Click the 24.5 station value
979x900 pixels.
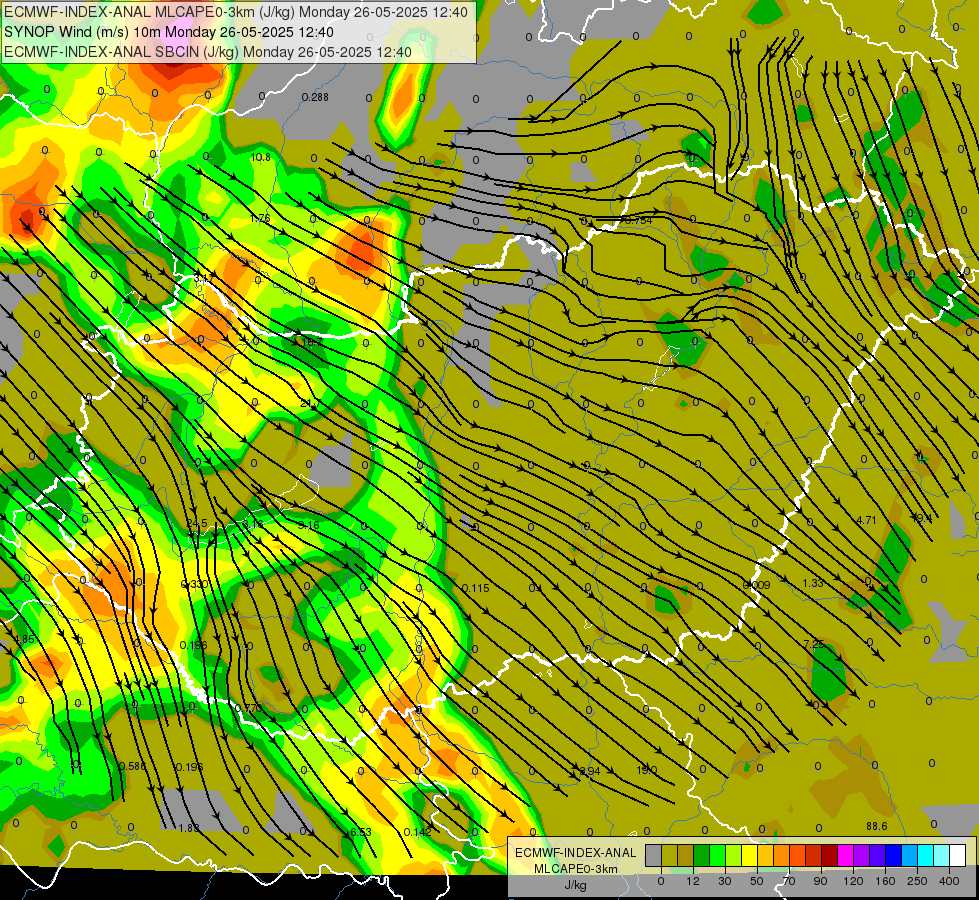(197, 523)
